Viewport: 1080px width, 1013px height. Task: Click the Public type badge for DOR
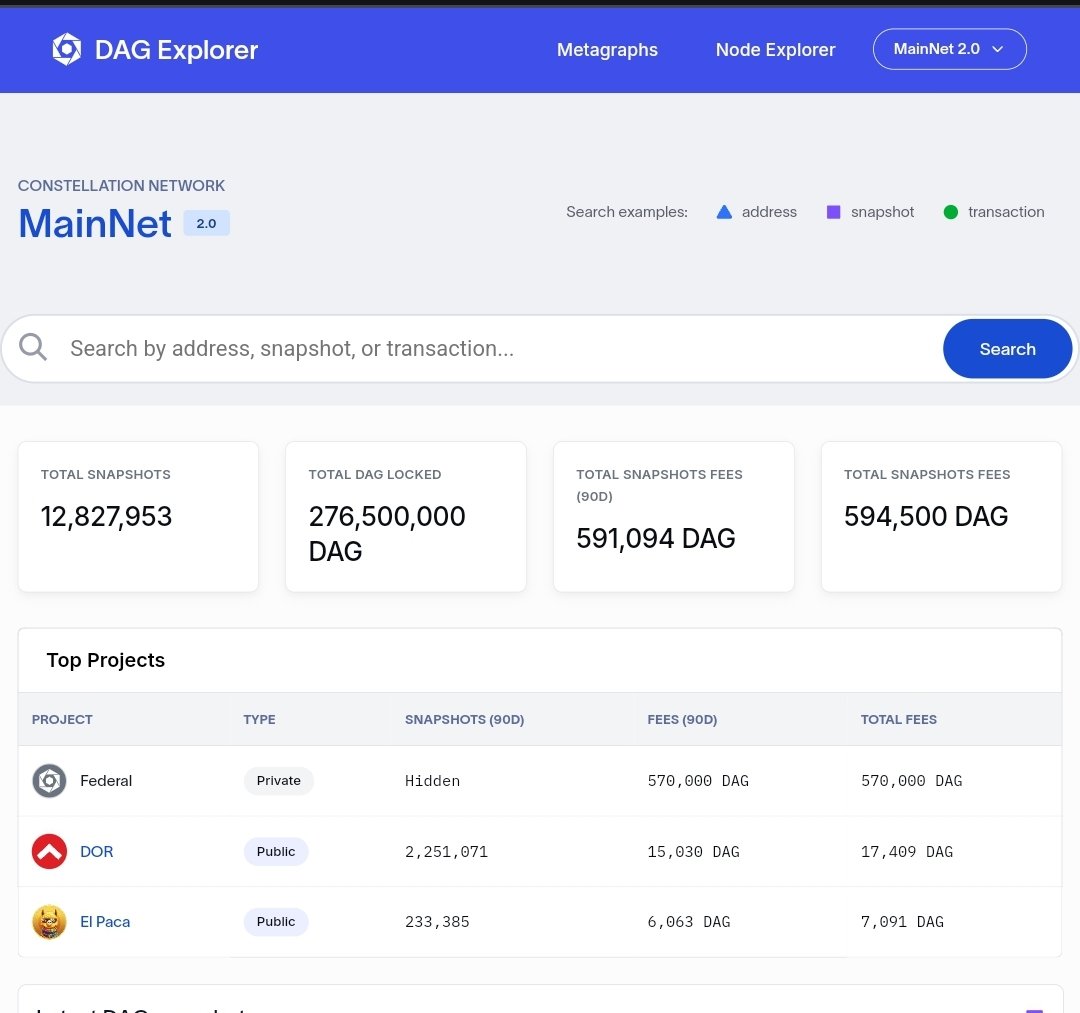[x=276, y=851]
